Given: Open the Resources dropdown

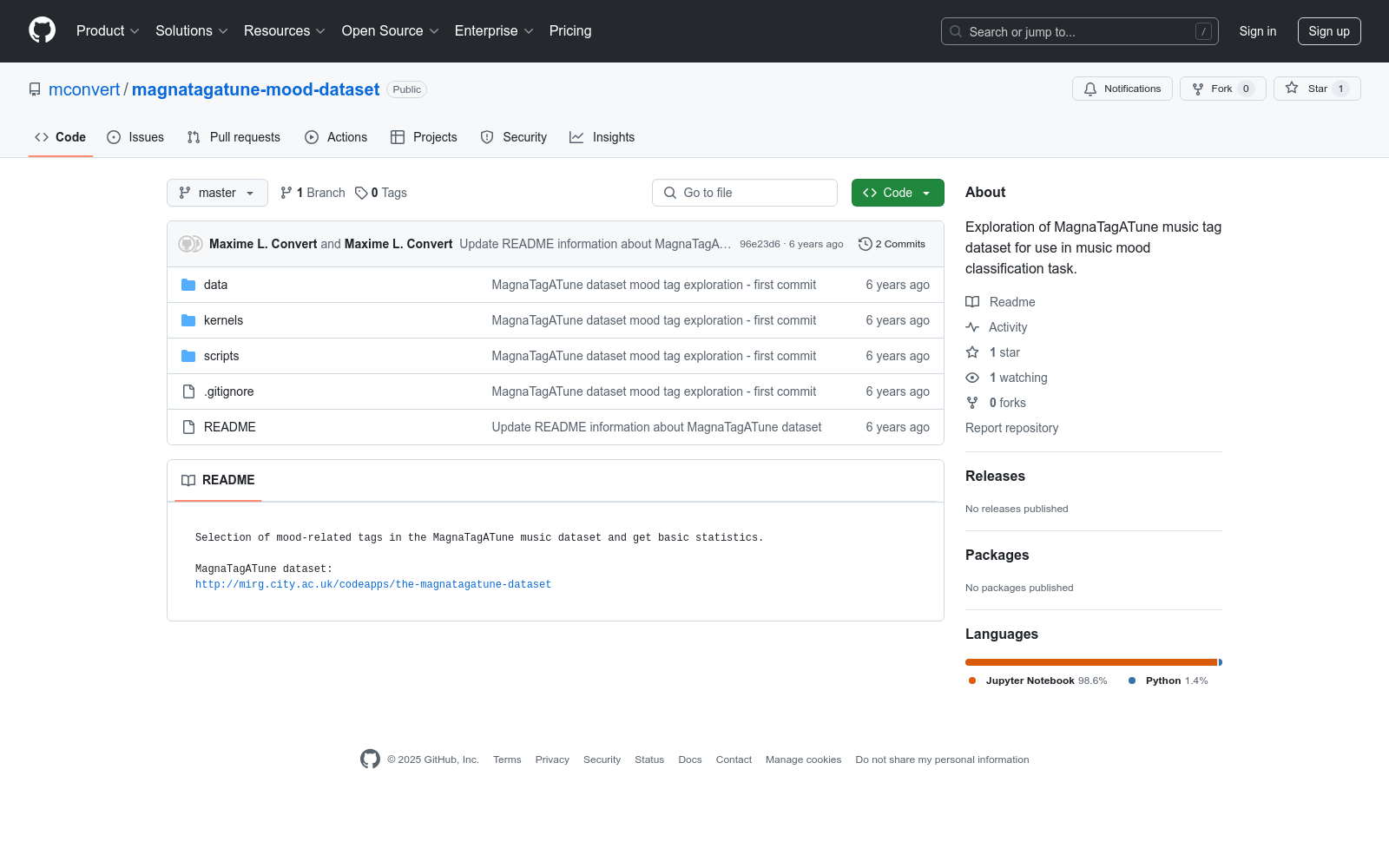Looking at the screenshot, I should (x=285, y=30).
